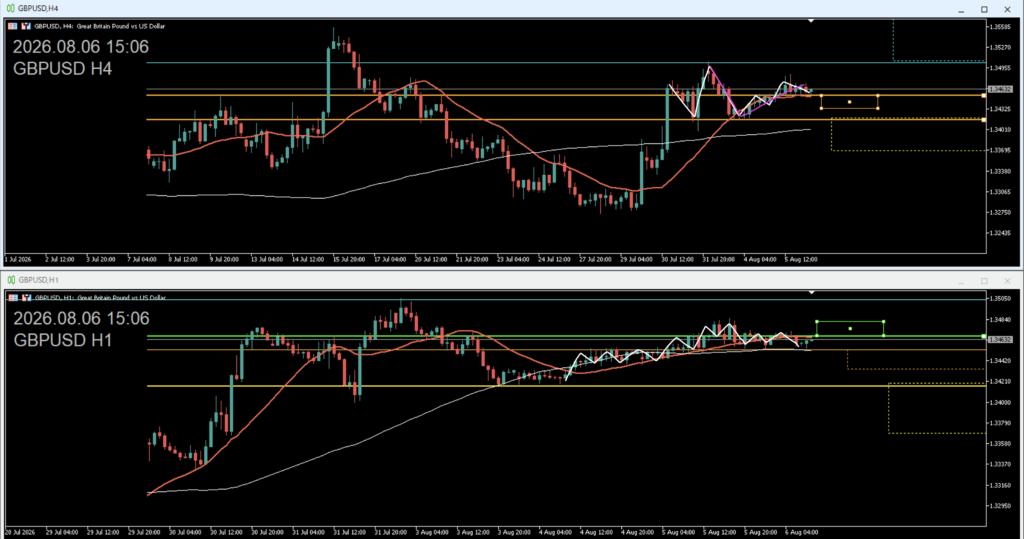Screen dimensions: 1024x539
Task: Click '28 Jul 2026' on H1 time axis
Action: click(20, 532)
